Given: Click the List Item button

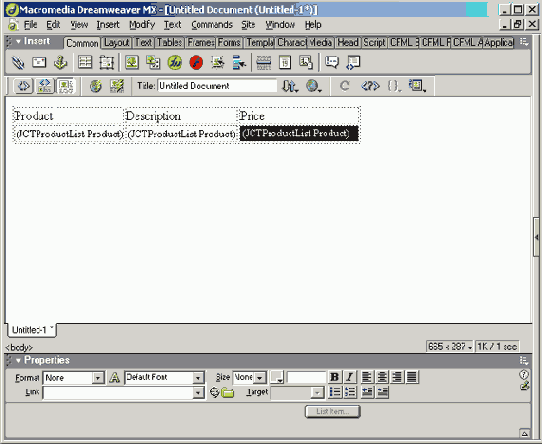Looking at the screenshot, I should 333,411.
